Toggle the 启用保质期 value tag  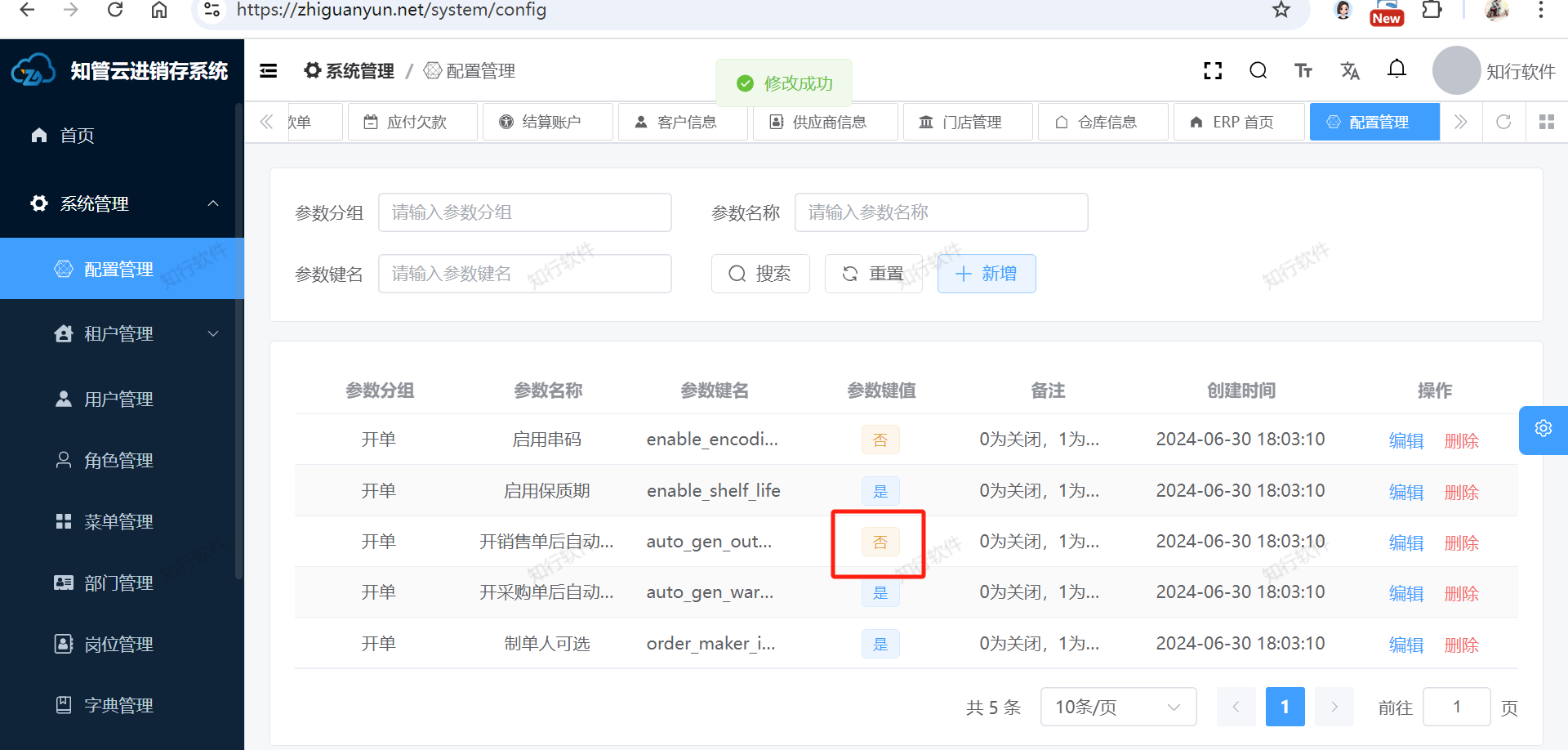point(880,491)
